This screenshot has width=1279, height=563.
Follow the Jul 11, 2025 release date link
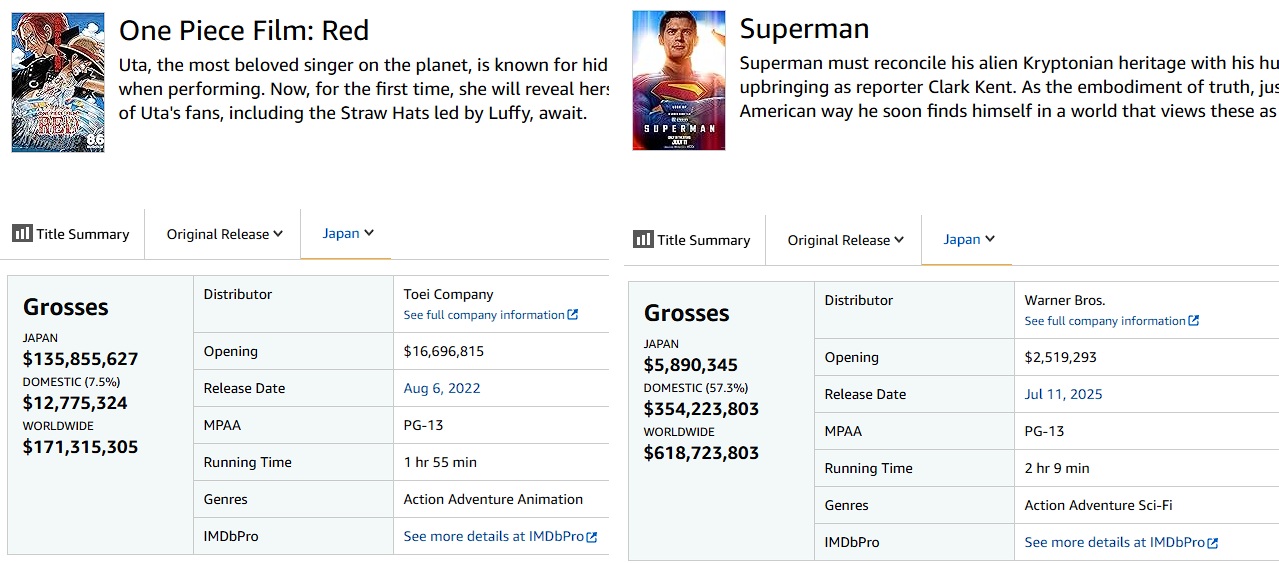(x=1063, y=394)
